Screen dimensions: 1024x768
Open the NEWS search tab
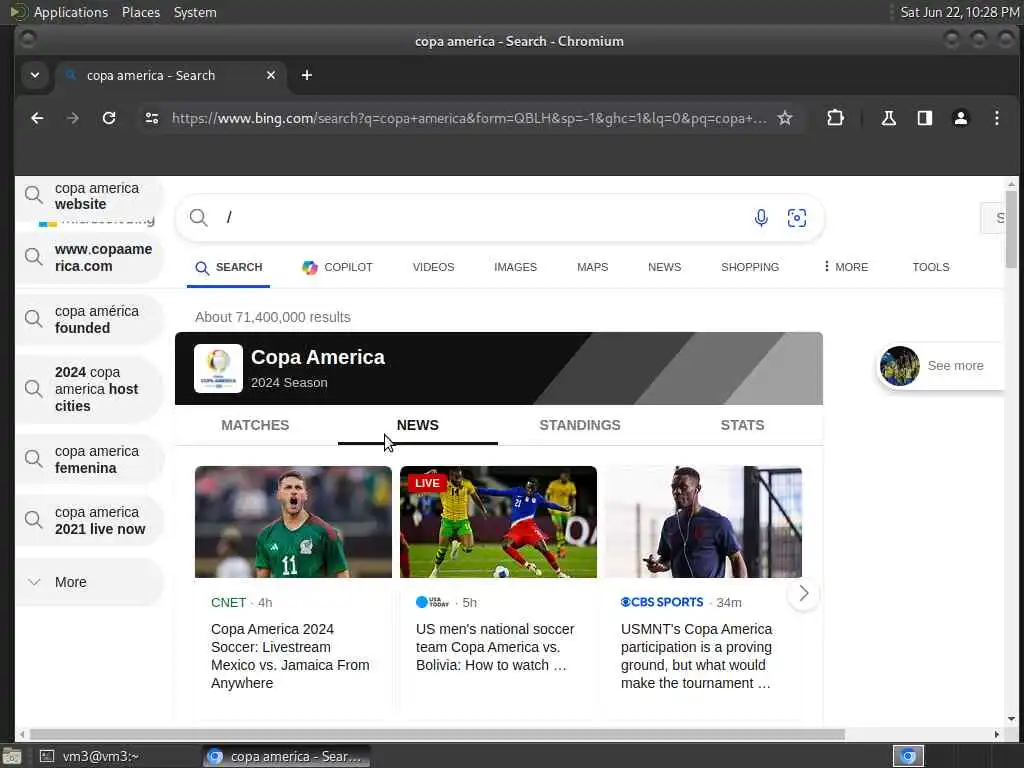coord(664,267)
